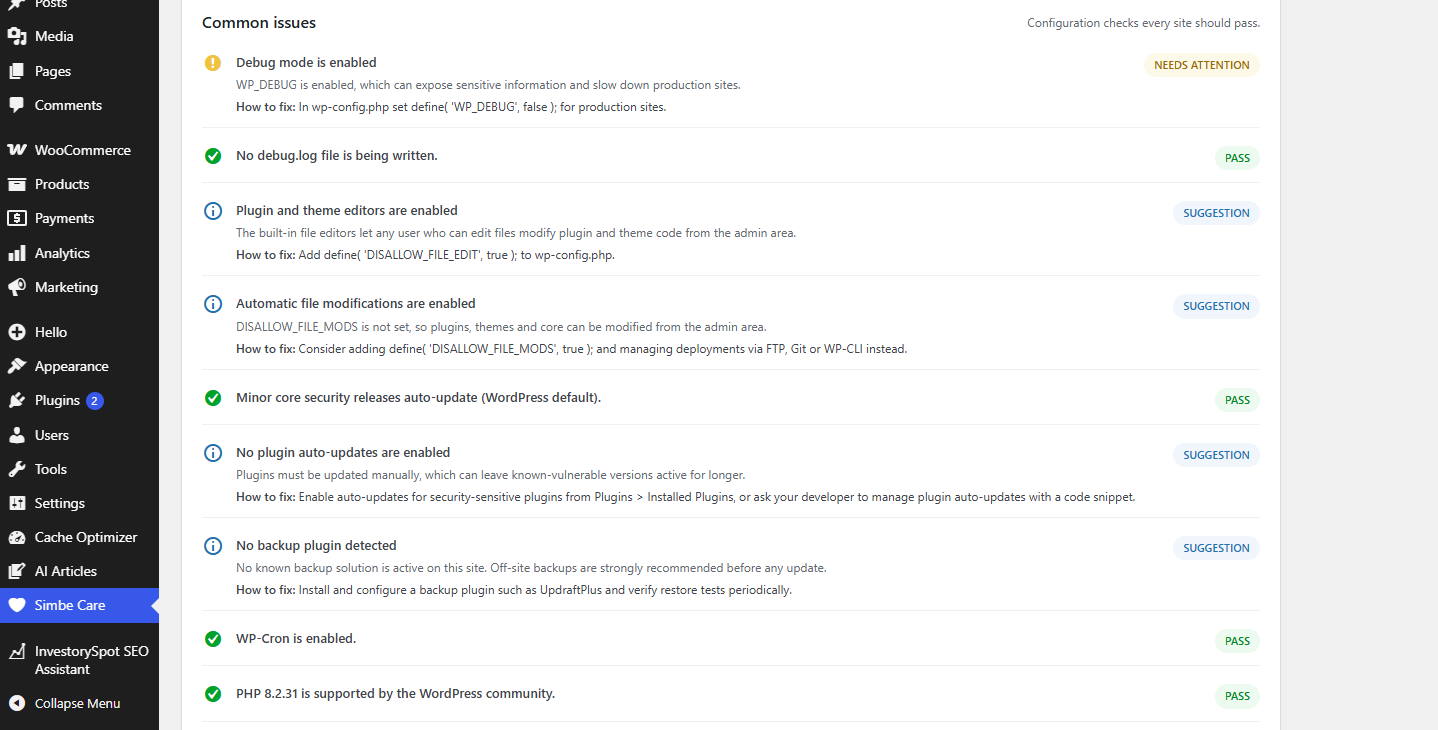Viewport: 1438px width, 730px height.
Task: Collapse the admin sidebar menu
Action: point(79,703)
